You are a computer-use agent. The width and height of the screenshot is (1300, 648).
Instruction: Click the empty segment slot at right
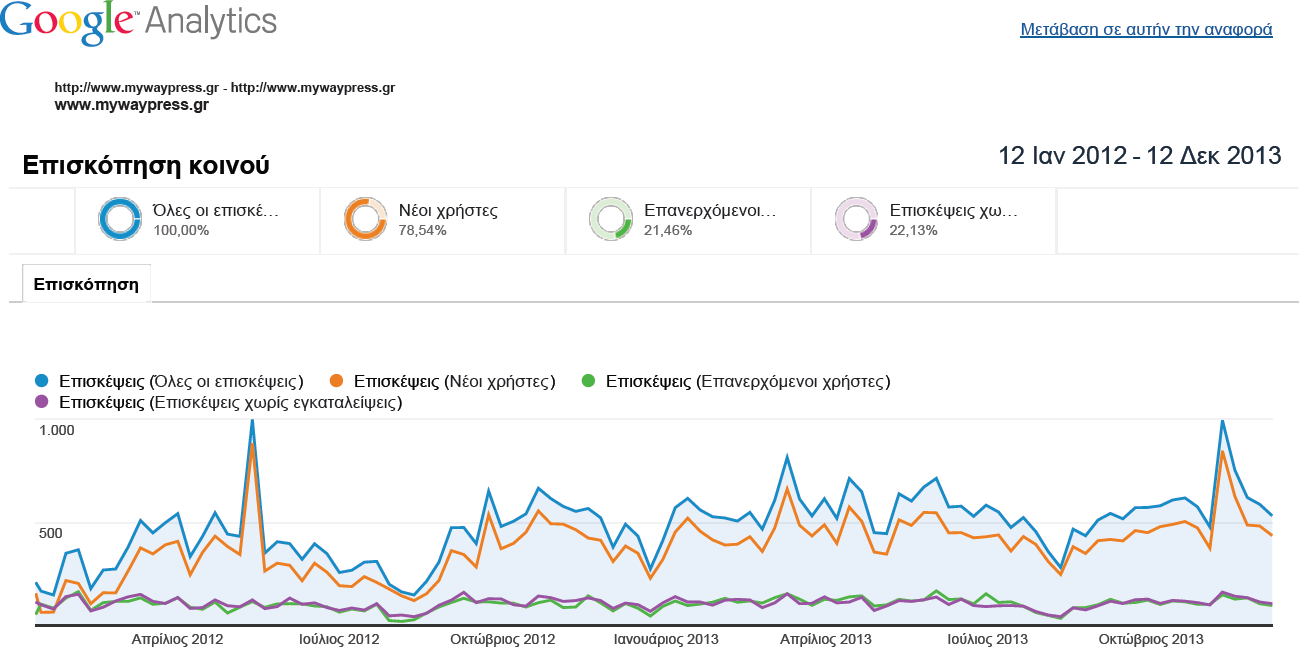1177,220
